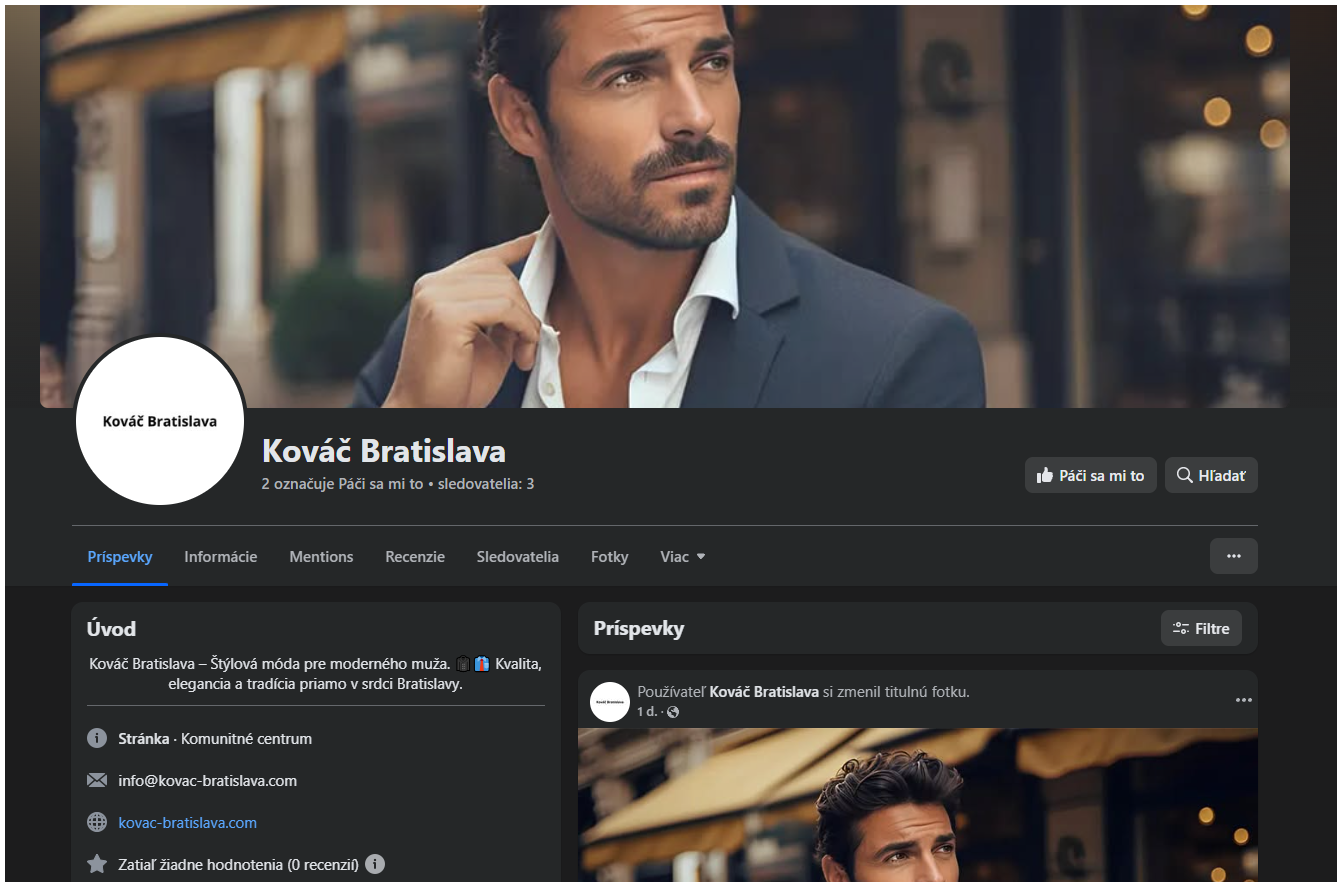1342x887 pixels.
Task: Click the info@kovac-bratislava.com email address
Action: (207, 781)
